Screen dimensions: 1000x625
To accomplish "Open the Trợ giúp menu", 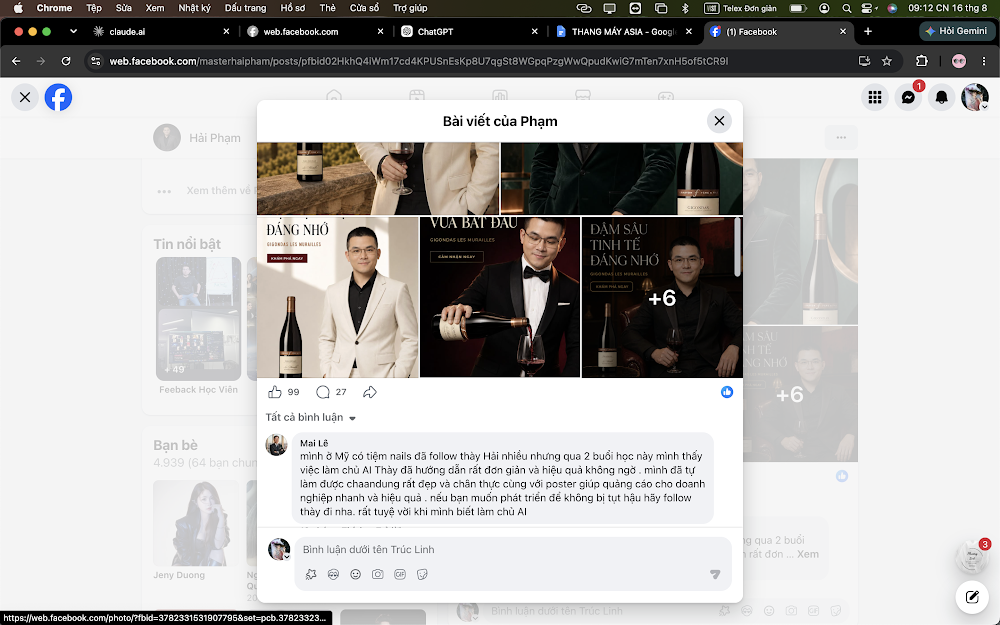I will point(410,8).
